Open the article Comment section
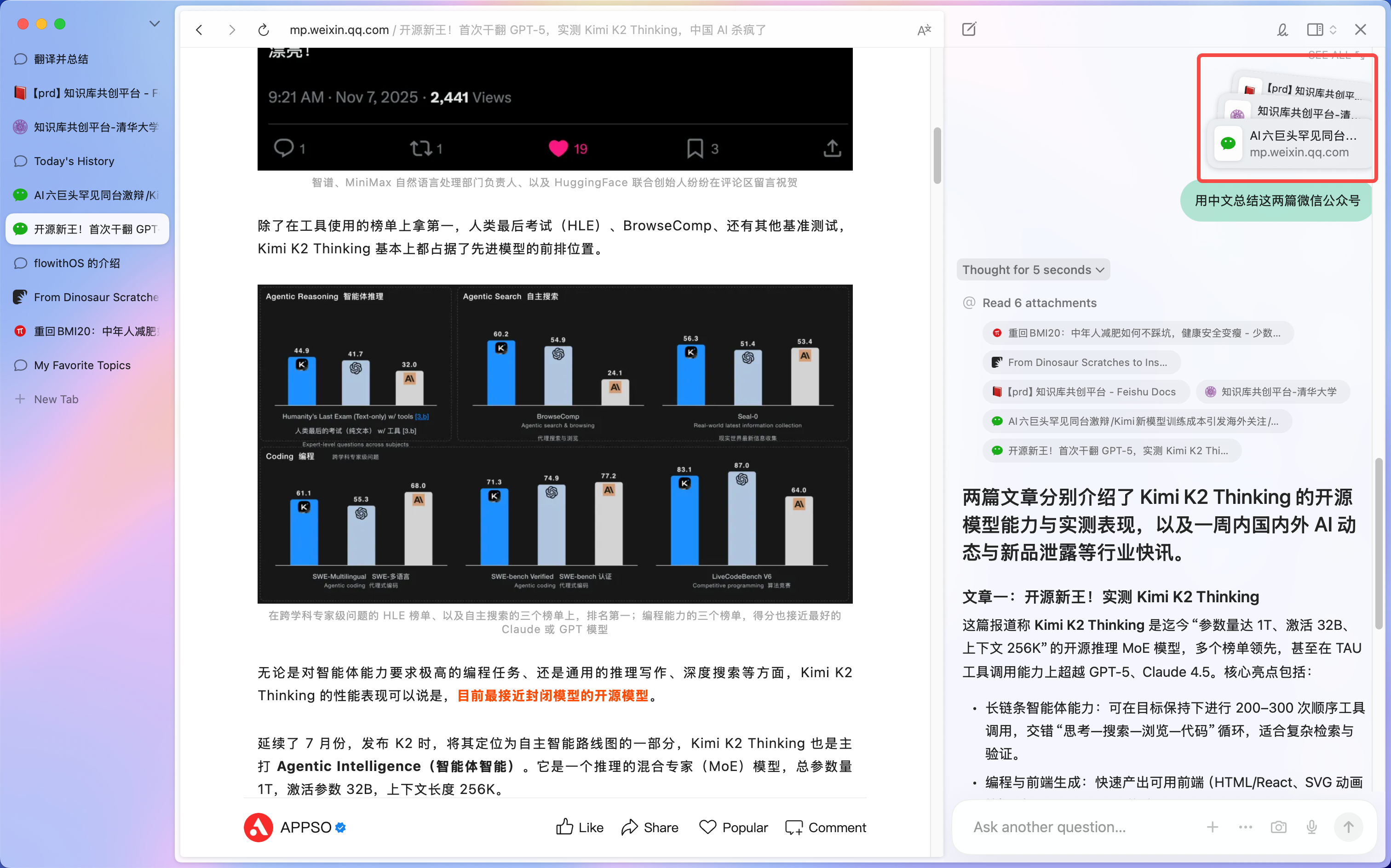This screenshot has width=1391, height=868. [825, 827]
